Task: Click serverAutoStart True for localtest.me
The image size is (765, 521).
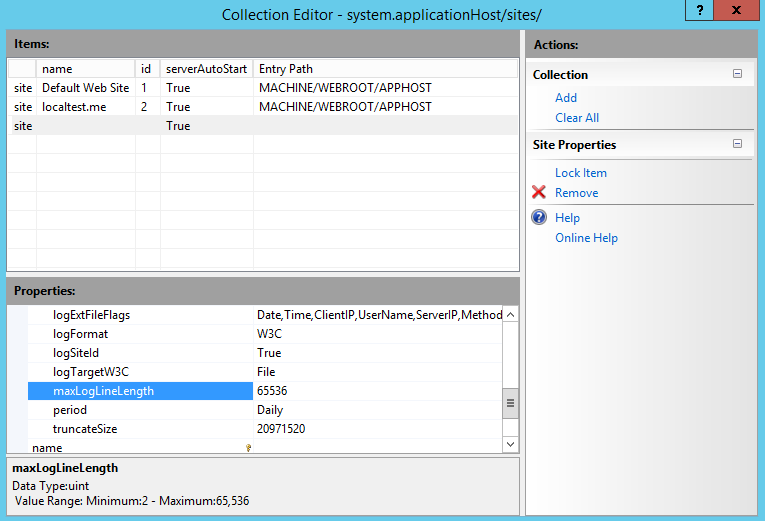Action: (x=207, y=107)
